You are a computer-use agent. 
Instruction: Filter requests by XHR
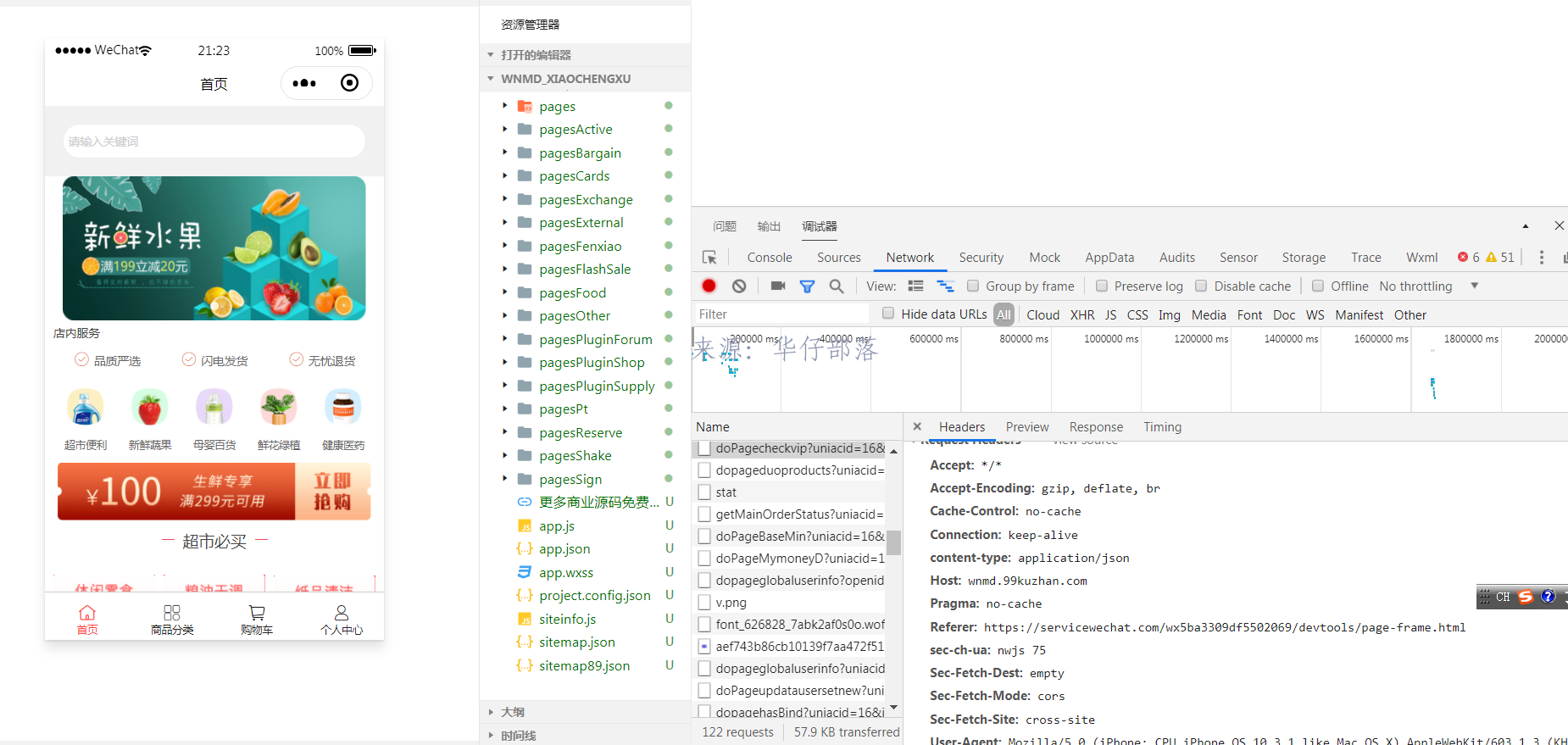click(x=1082, y=314)
